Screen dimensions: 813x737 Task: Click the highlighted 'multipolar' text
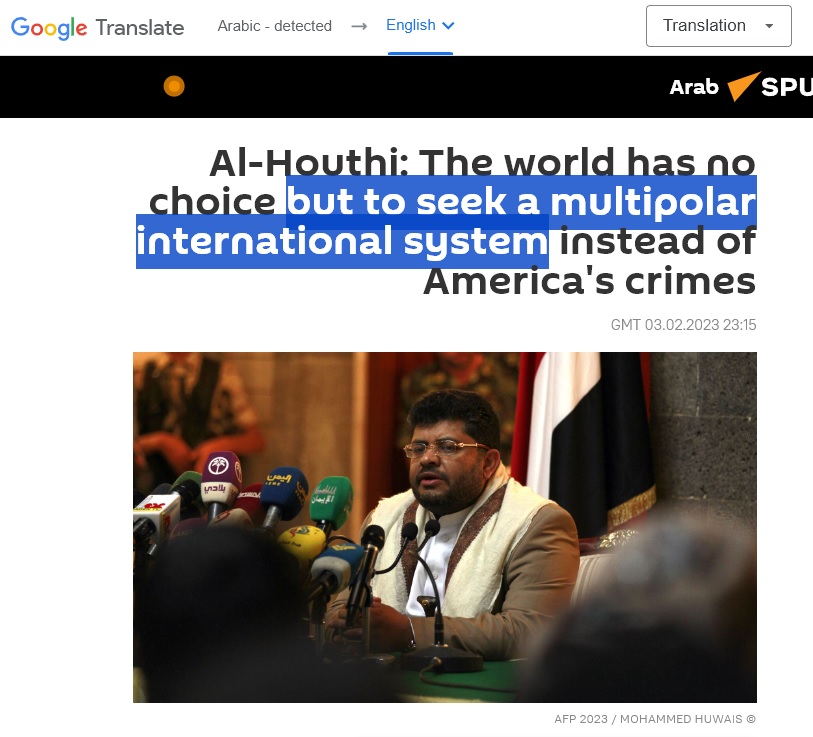coord(653,202)
